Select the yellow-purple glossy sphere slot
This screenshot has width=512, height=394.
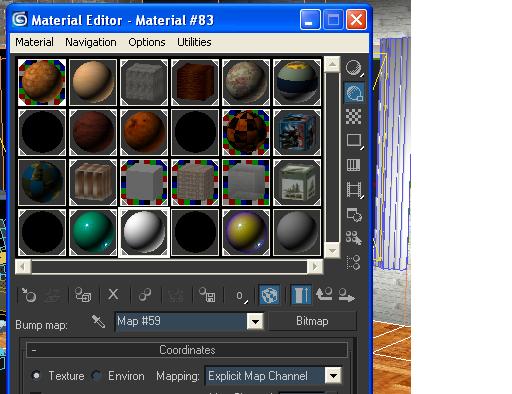(x=246, y=232)
